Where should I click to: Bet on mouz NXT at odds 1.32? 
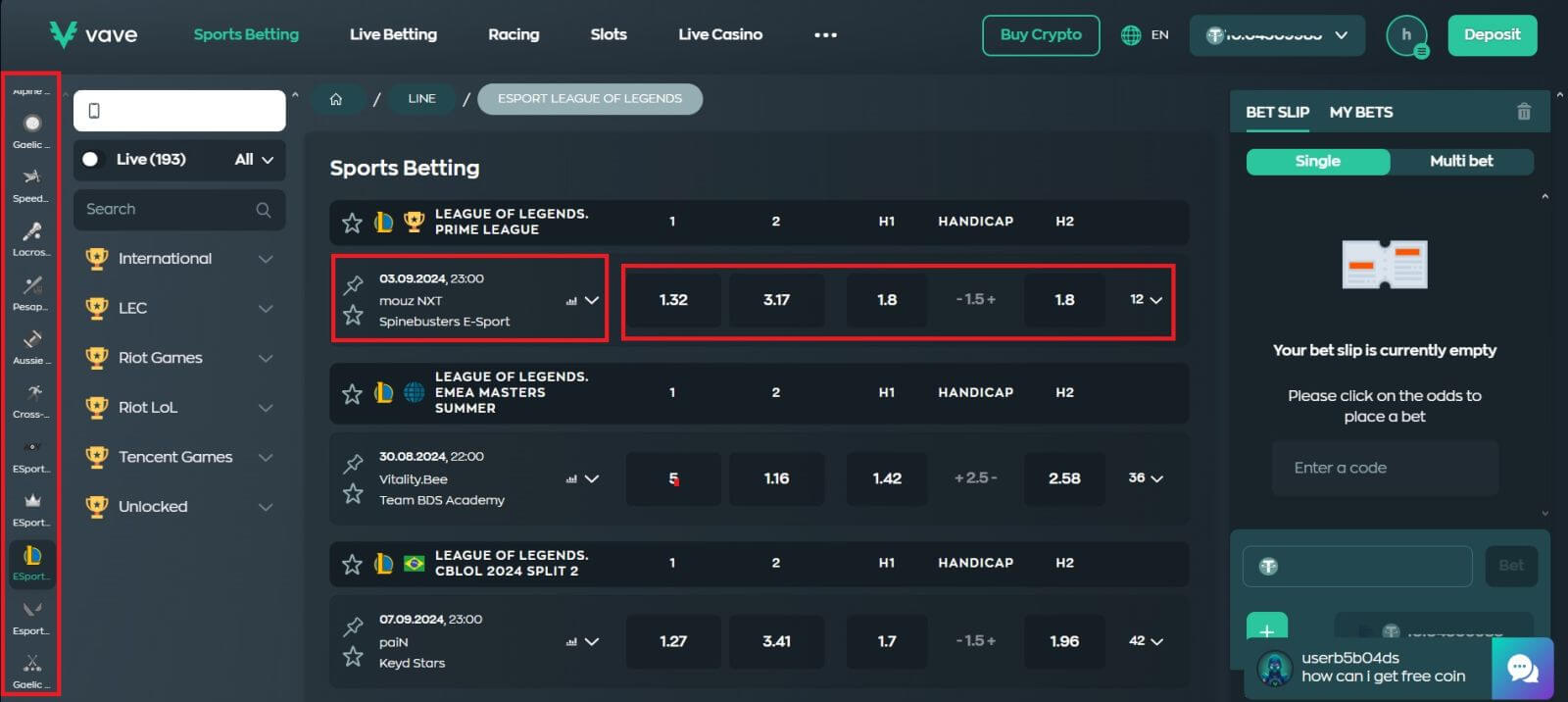[673, 300]
